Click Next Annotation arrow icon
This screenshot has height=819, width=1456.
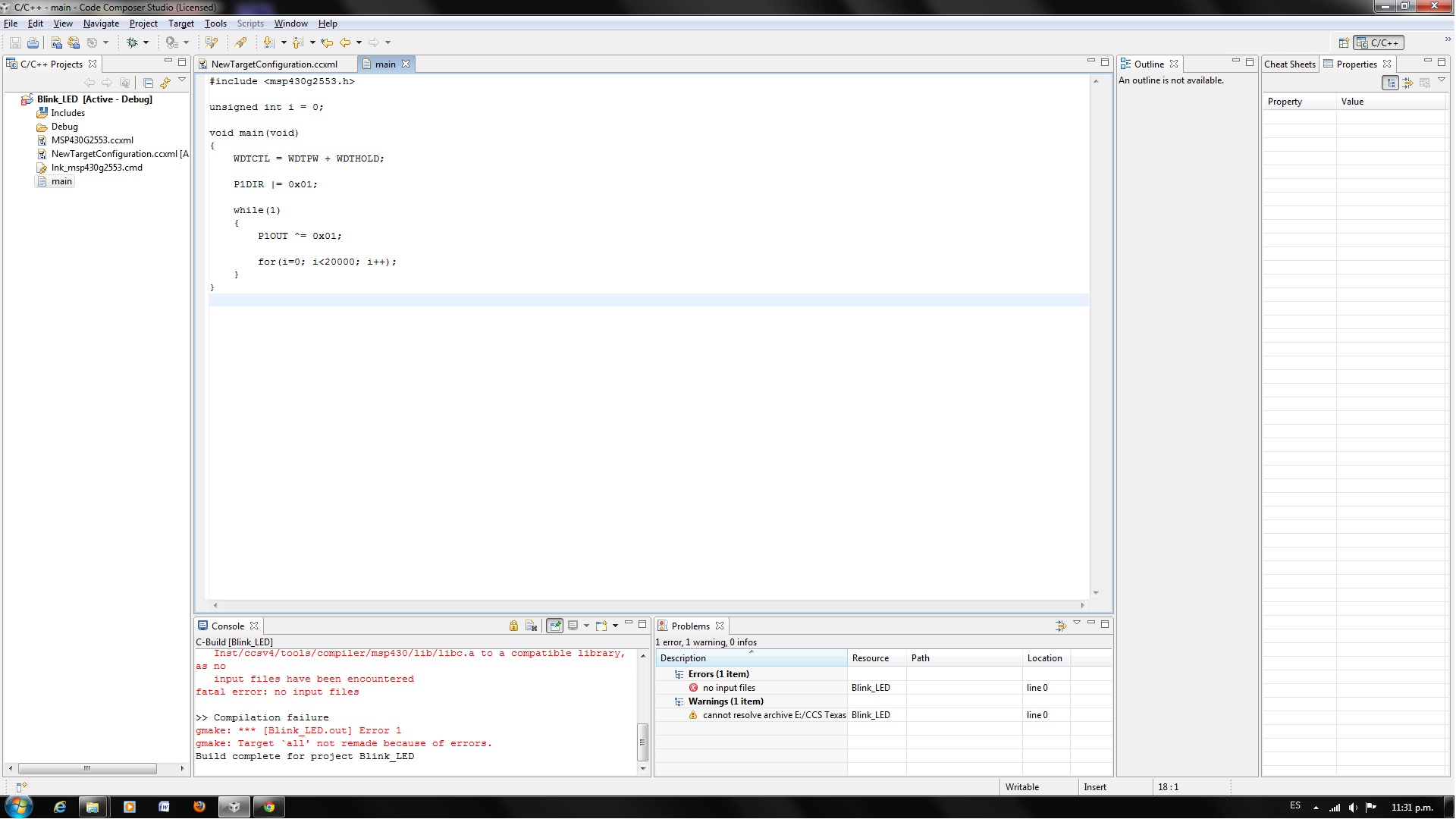(268, 42)
